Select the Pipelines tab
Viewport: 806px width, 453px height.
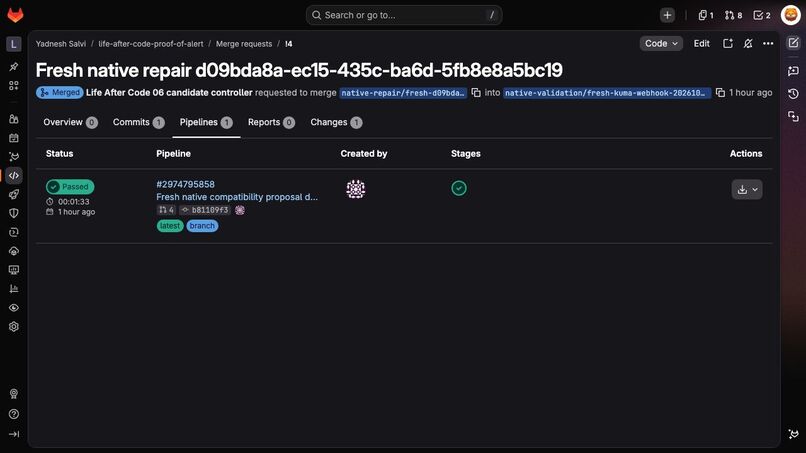point(206,122)
